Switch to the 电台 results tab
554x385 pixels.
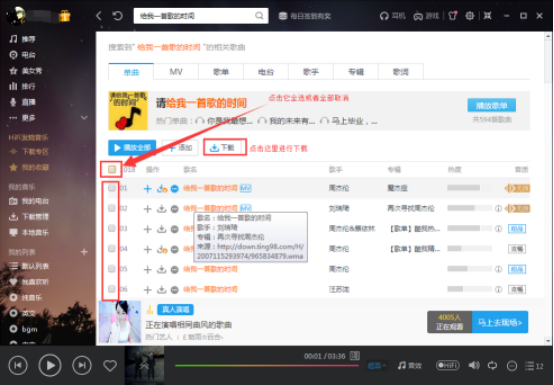pyautogui.click(x=266, y=72)
